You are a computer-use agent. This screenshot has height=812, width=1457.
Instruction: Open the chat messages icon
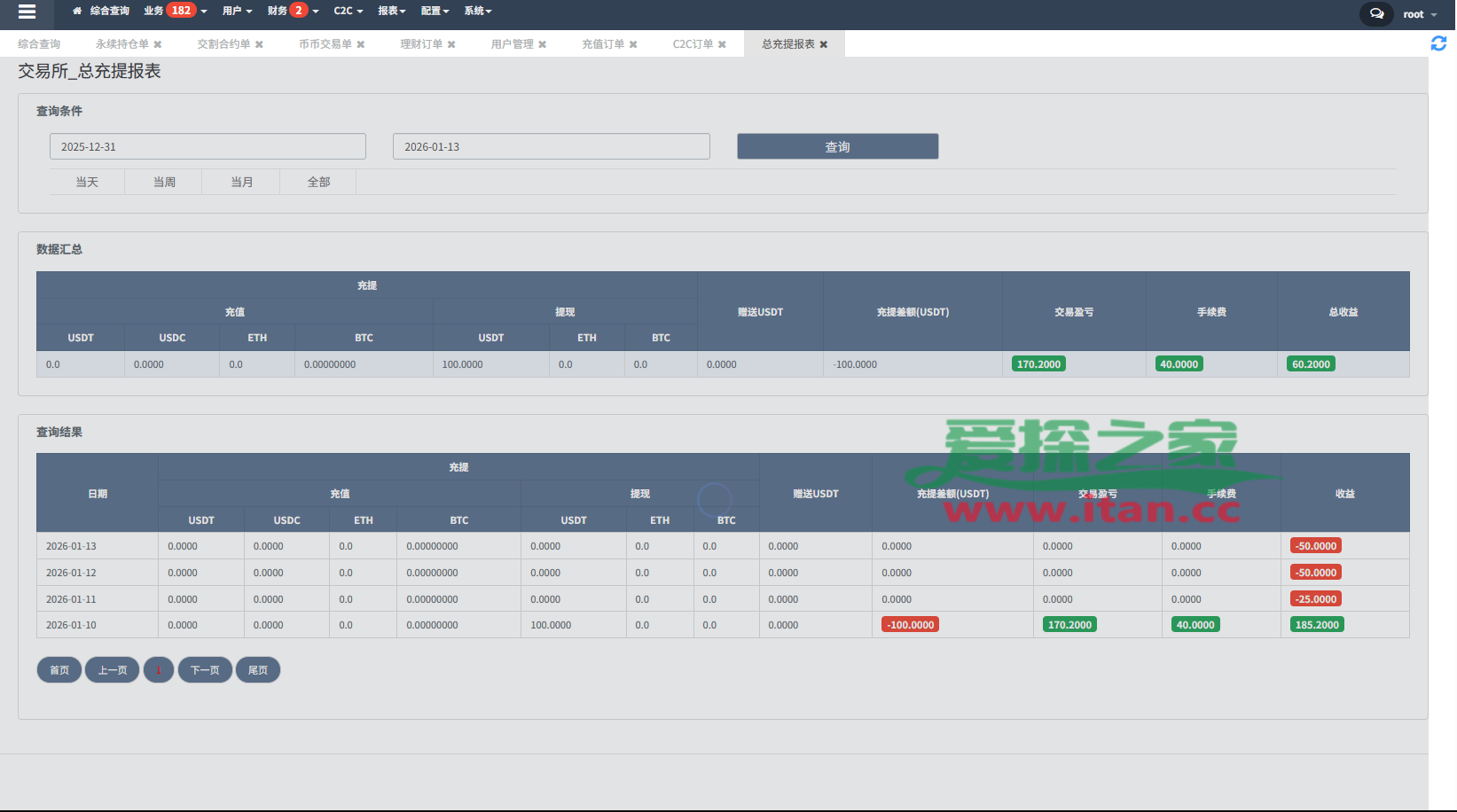pyautogui.click(x=1376, y=14)
